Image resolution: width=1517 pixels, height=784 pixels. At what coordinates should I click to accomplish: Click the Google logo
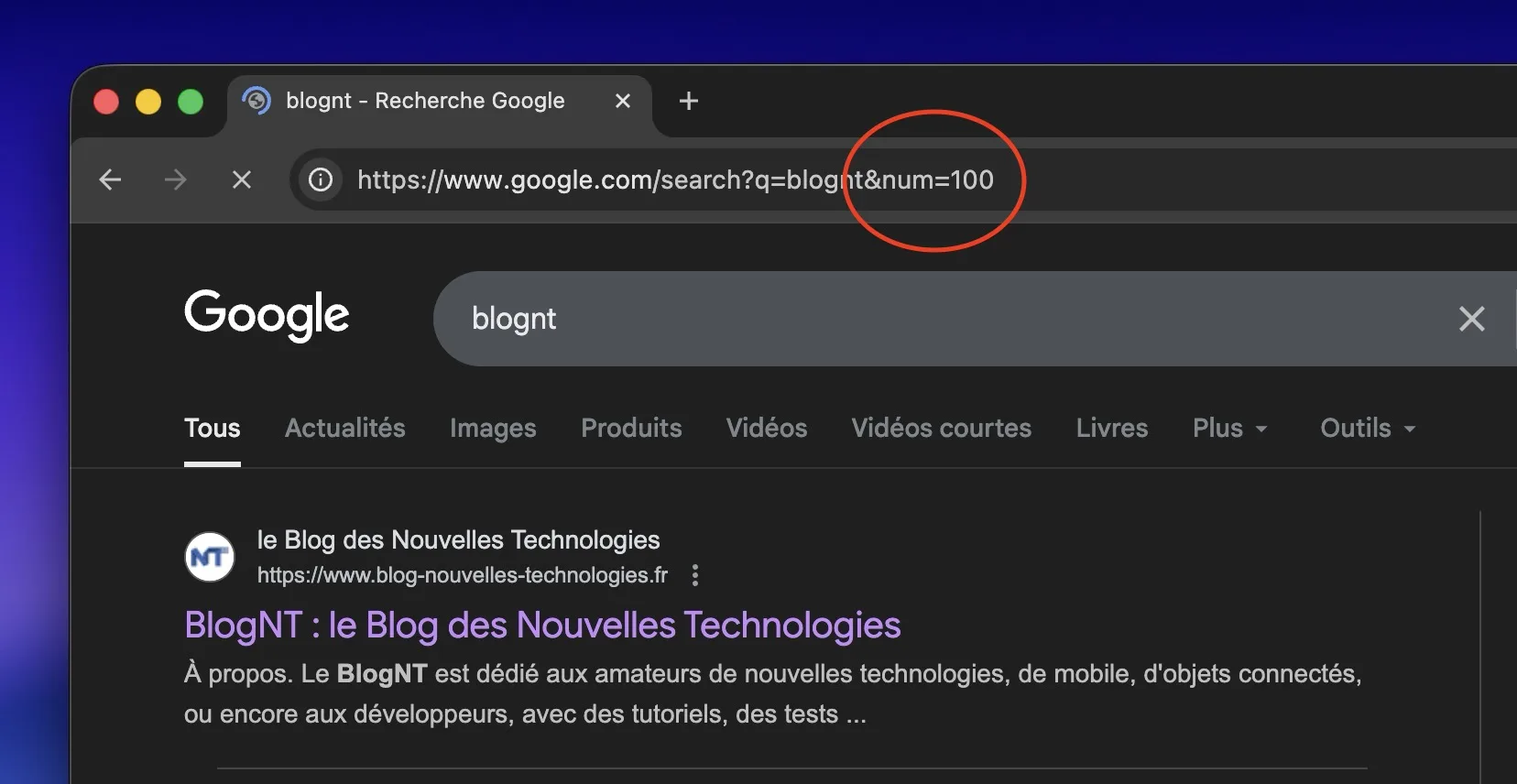coord(267,316)
